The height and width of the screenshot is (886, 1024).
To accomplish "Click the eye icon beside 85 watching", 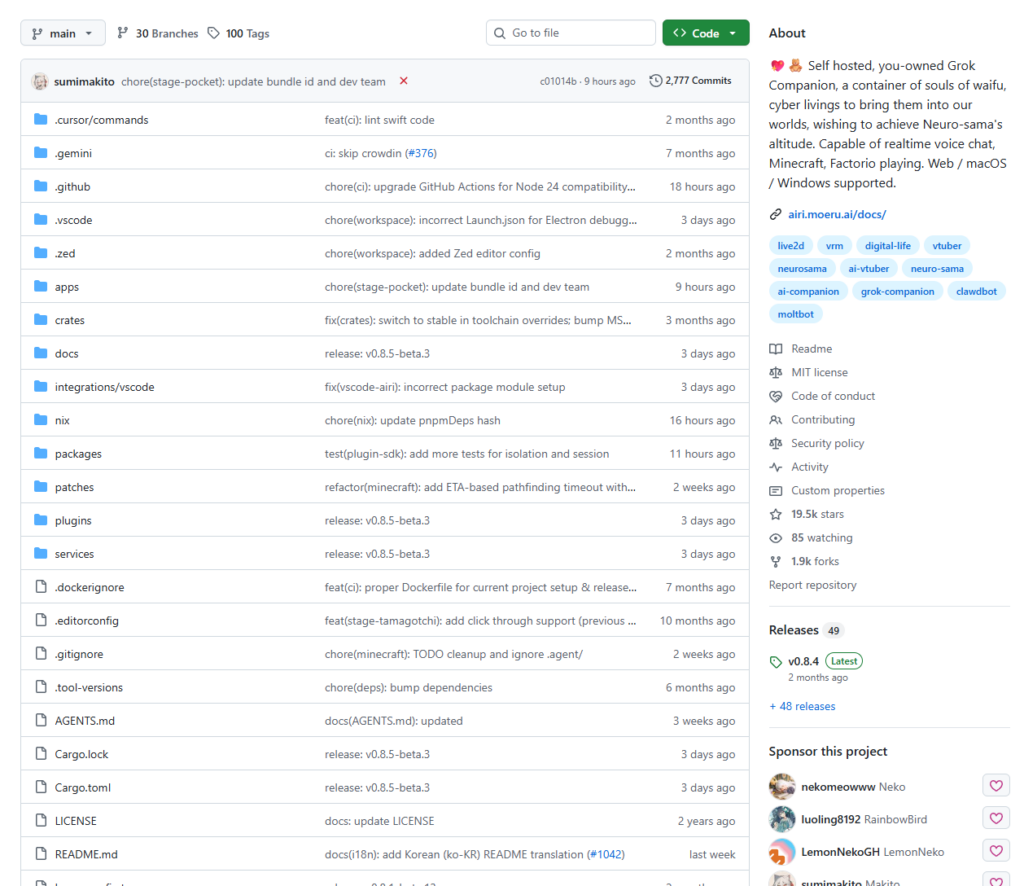I will point(776,538).
